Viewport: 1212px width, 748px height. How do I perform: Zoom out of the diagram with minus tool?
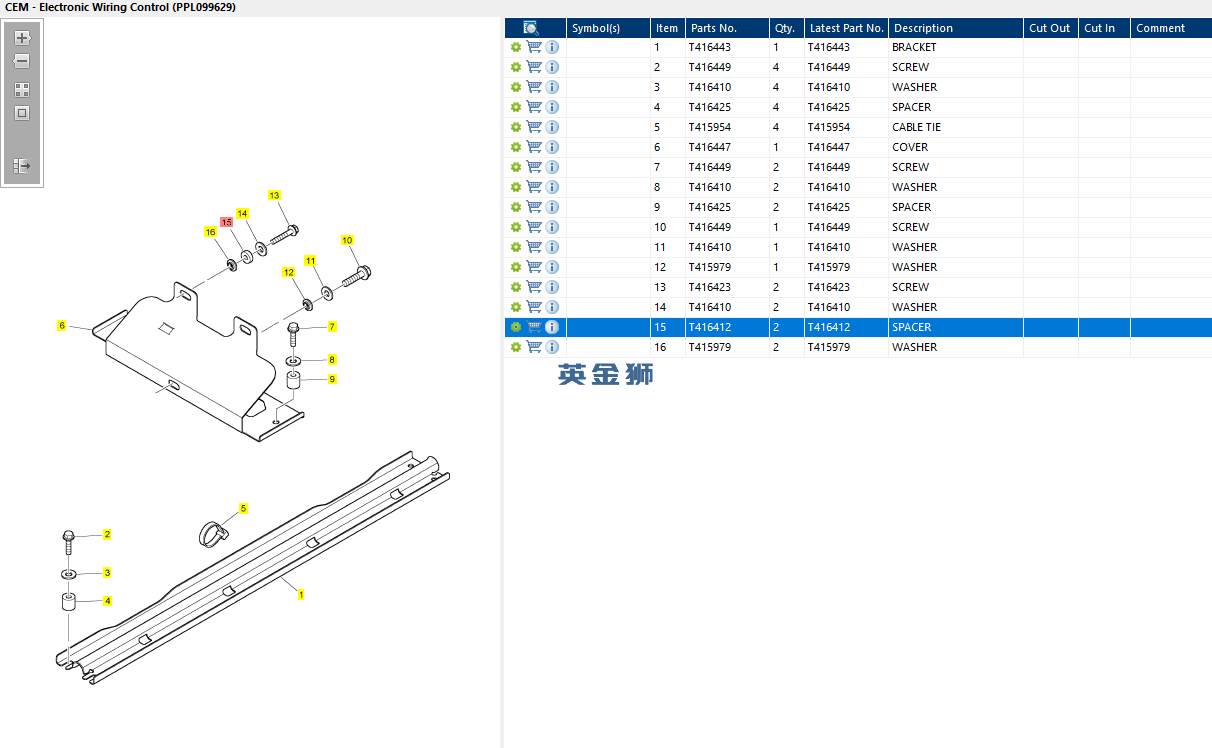[x=22, y=61]
